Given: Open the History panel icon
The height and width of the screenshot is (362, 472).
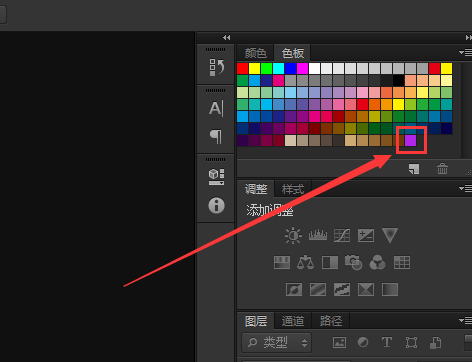Looking at the screenshot, I should (216, 67).
